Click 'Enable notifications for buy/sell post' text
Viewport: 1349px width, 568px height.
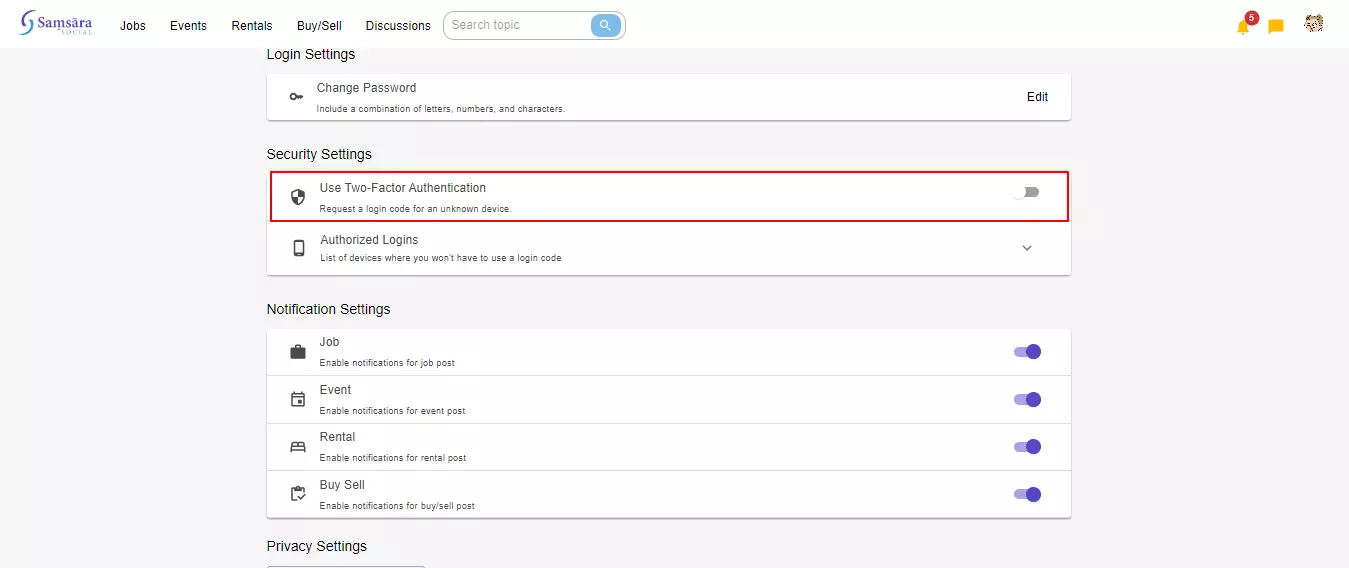click(x=397, y=506)
